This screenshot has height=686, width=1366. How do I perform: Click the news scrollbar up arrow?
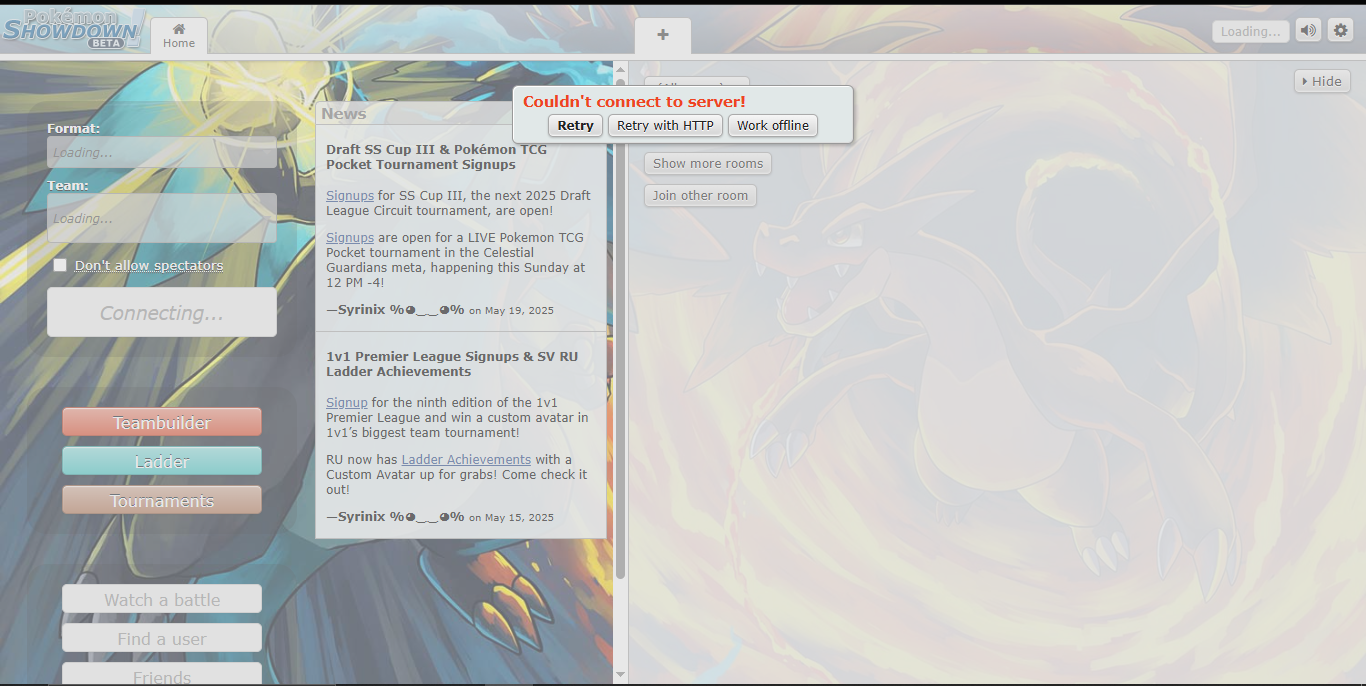(x=620, y=70)
